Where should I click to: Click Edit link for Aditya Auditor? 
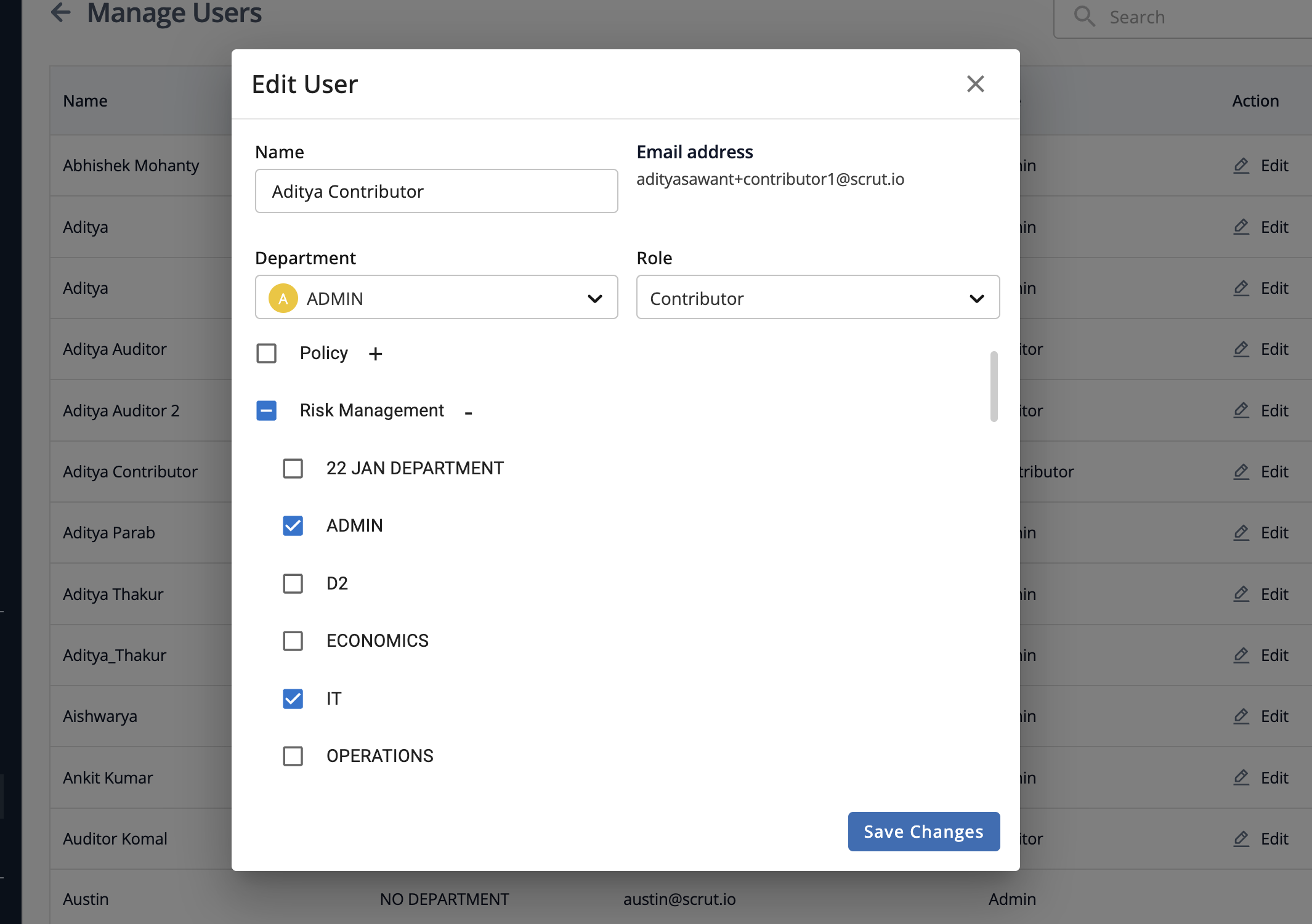coord(1274,349)
